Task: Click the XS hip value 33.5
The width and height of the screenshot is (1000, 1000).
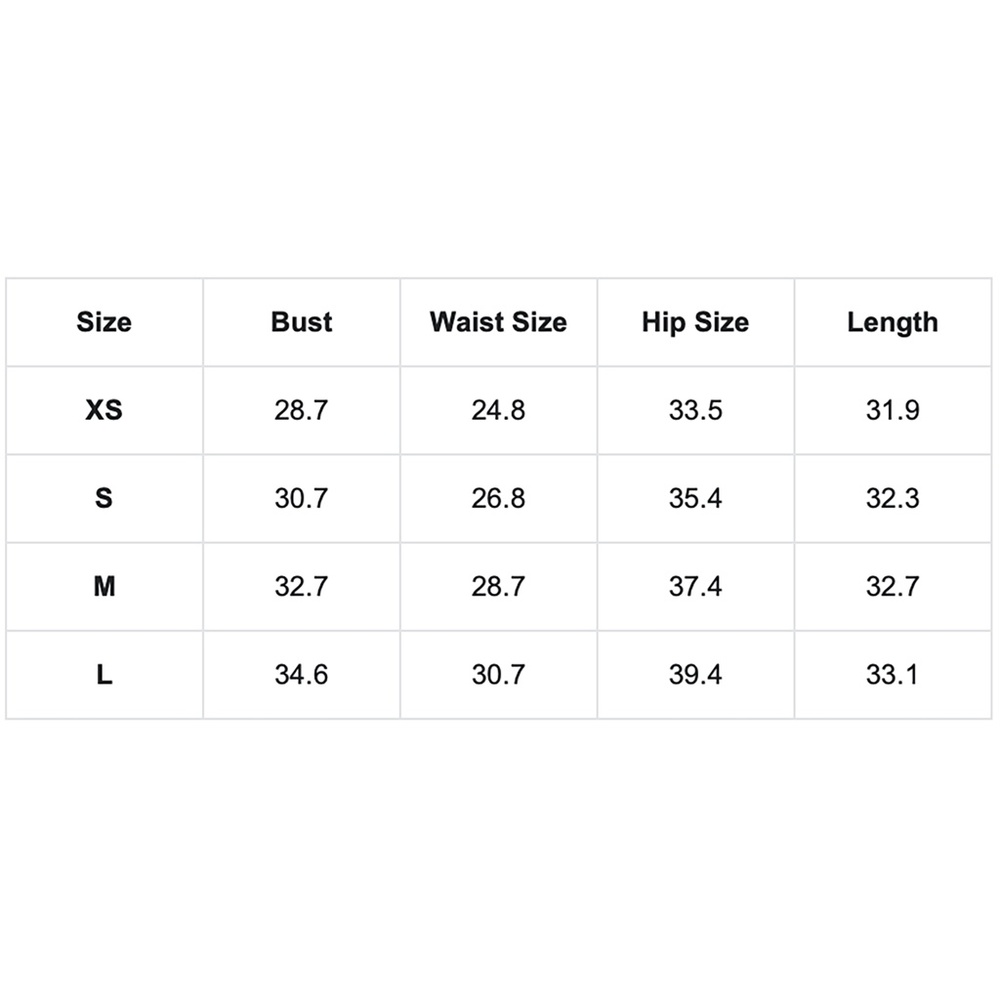Action: click(x=695, y=410)
